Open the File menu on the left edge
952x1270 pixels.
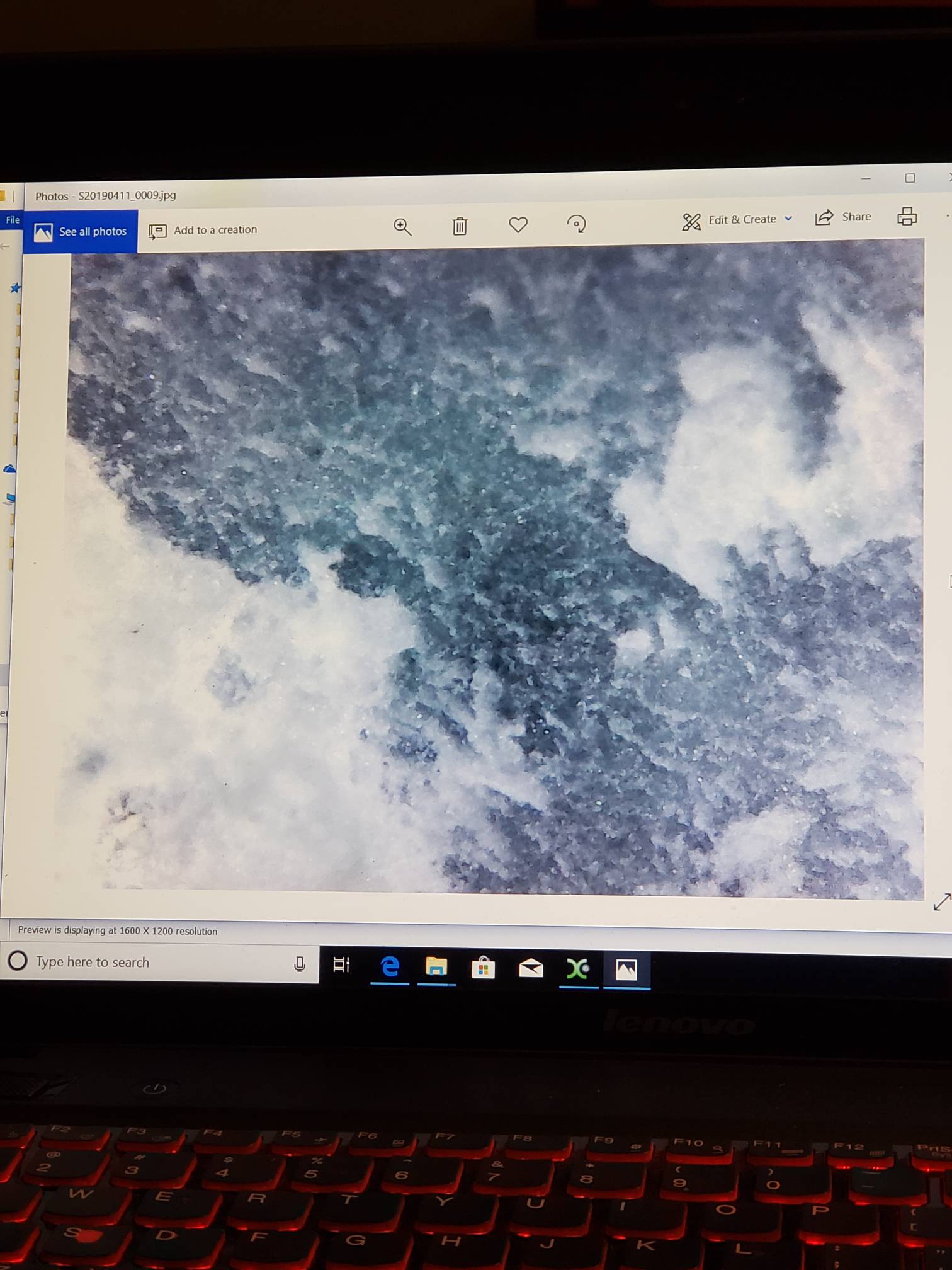[13, 220]
